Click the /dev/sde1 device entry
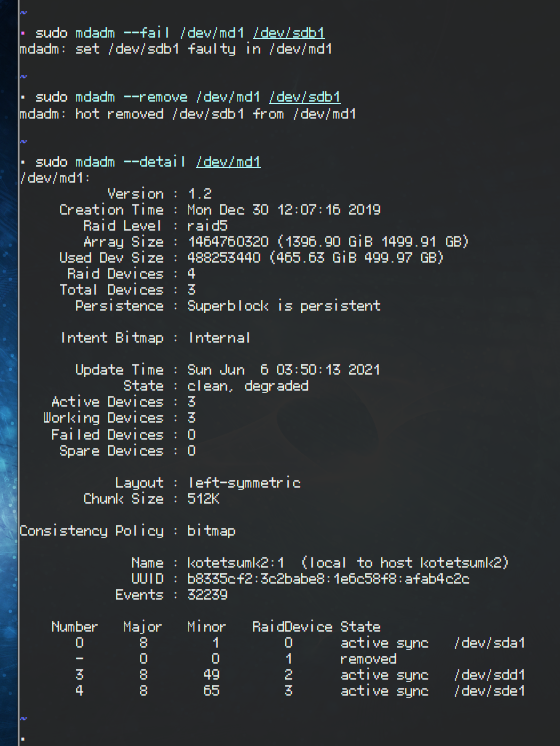560x746 pixels. (x=490, y=691)
